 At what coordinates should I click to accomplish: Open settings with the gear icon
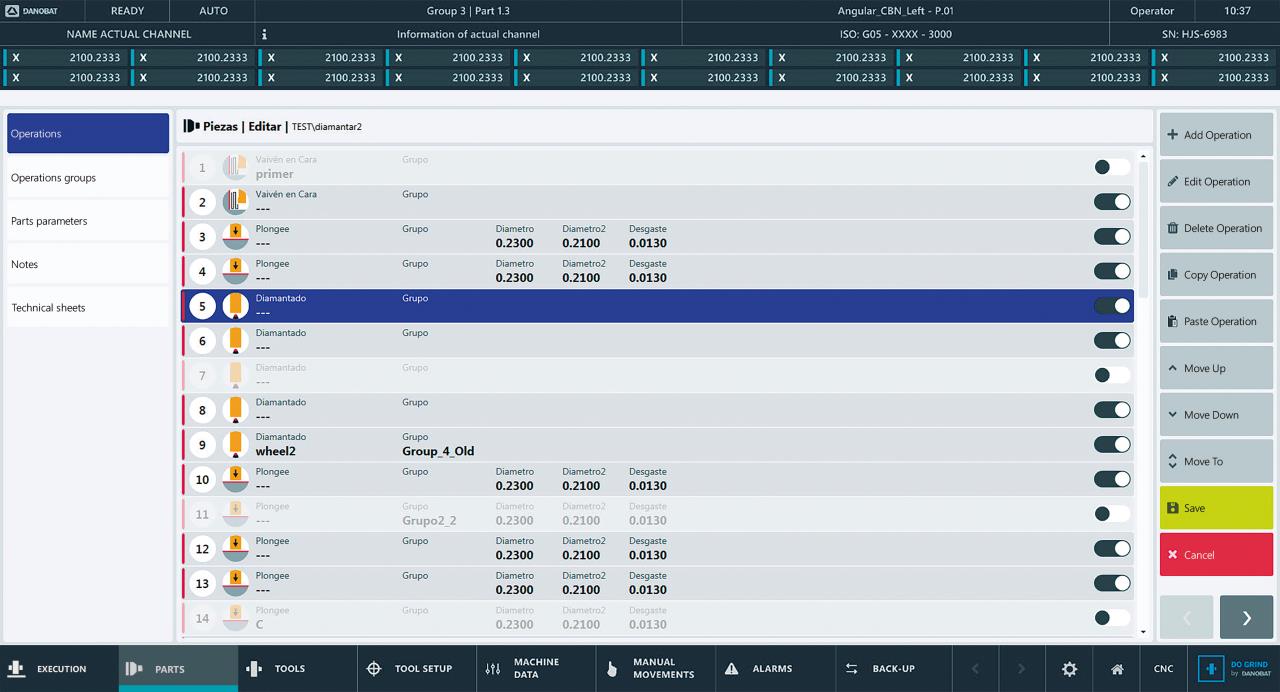[x=1070, y=669]
